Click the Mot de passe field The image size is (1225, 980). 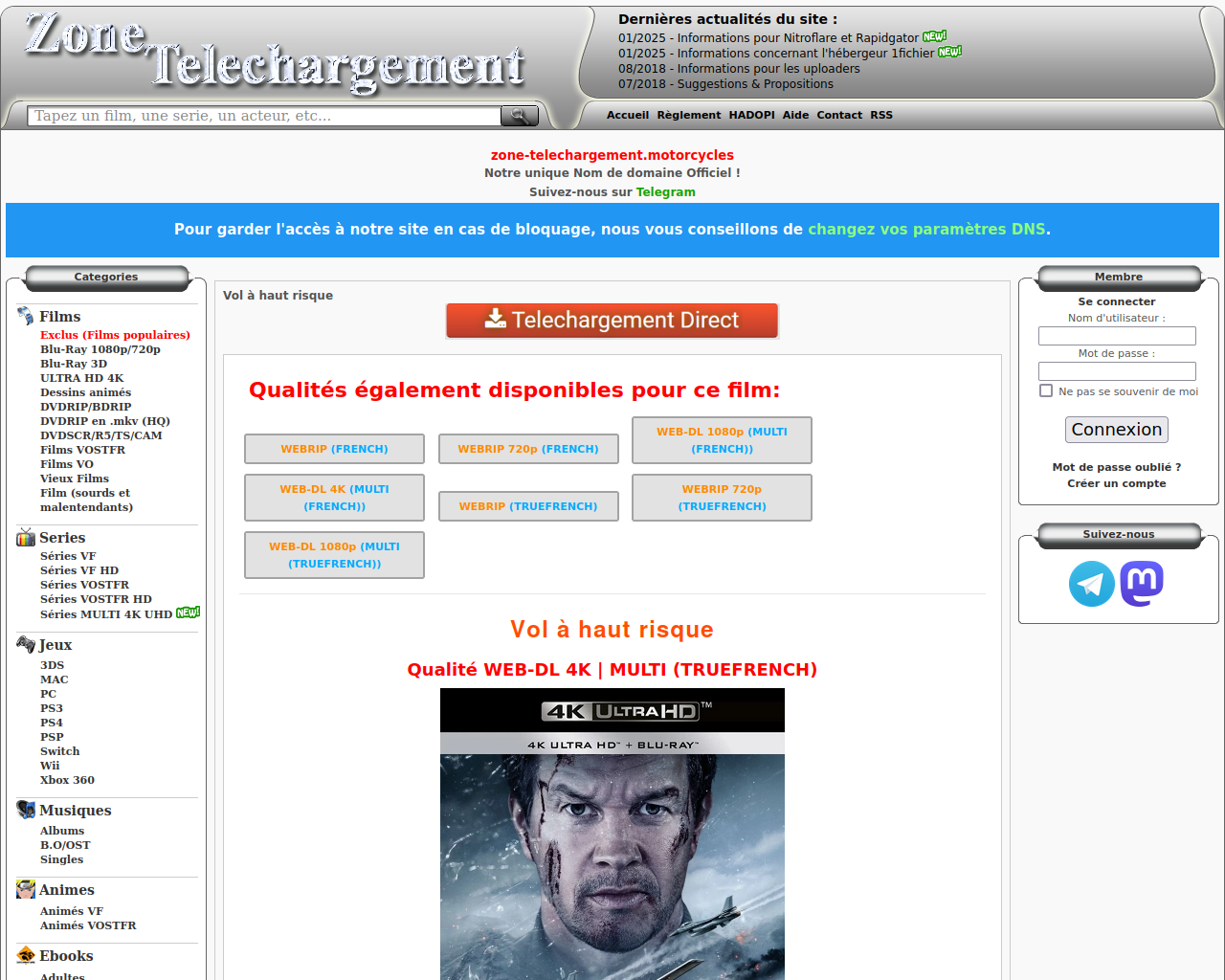[1117, 371]
